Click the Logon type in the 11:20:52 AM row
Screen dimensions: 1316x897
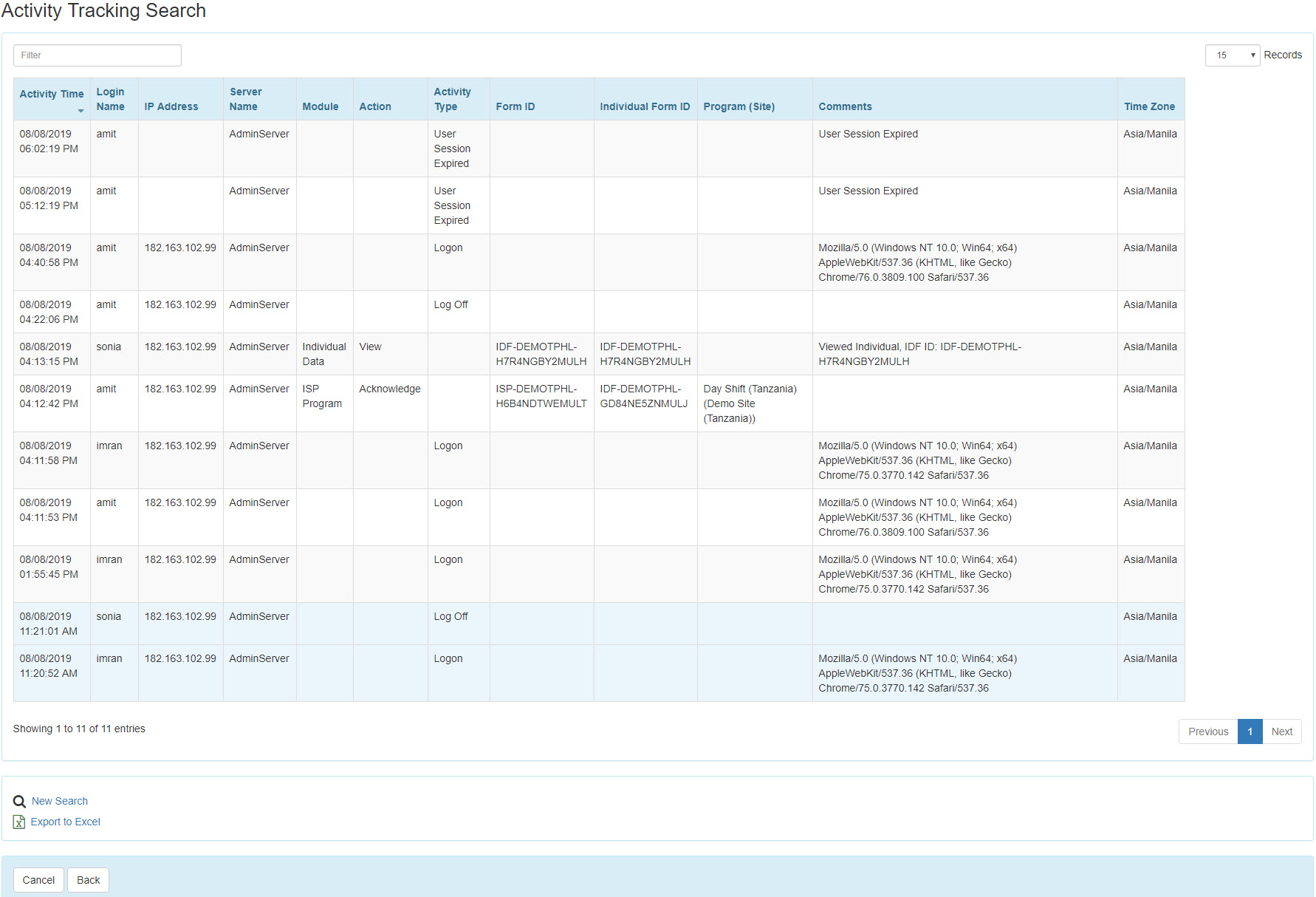[x=448, y=658]
